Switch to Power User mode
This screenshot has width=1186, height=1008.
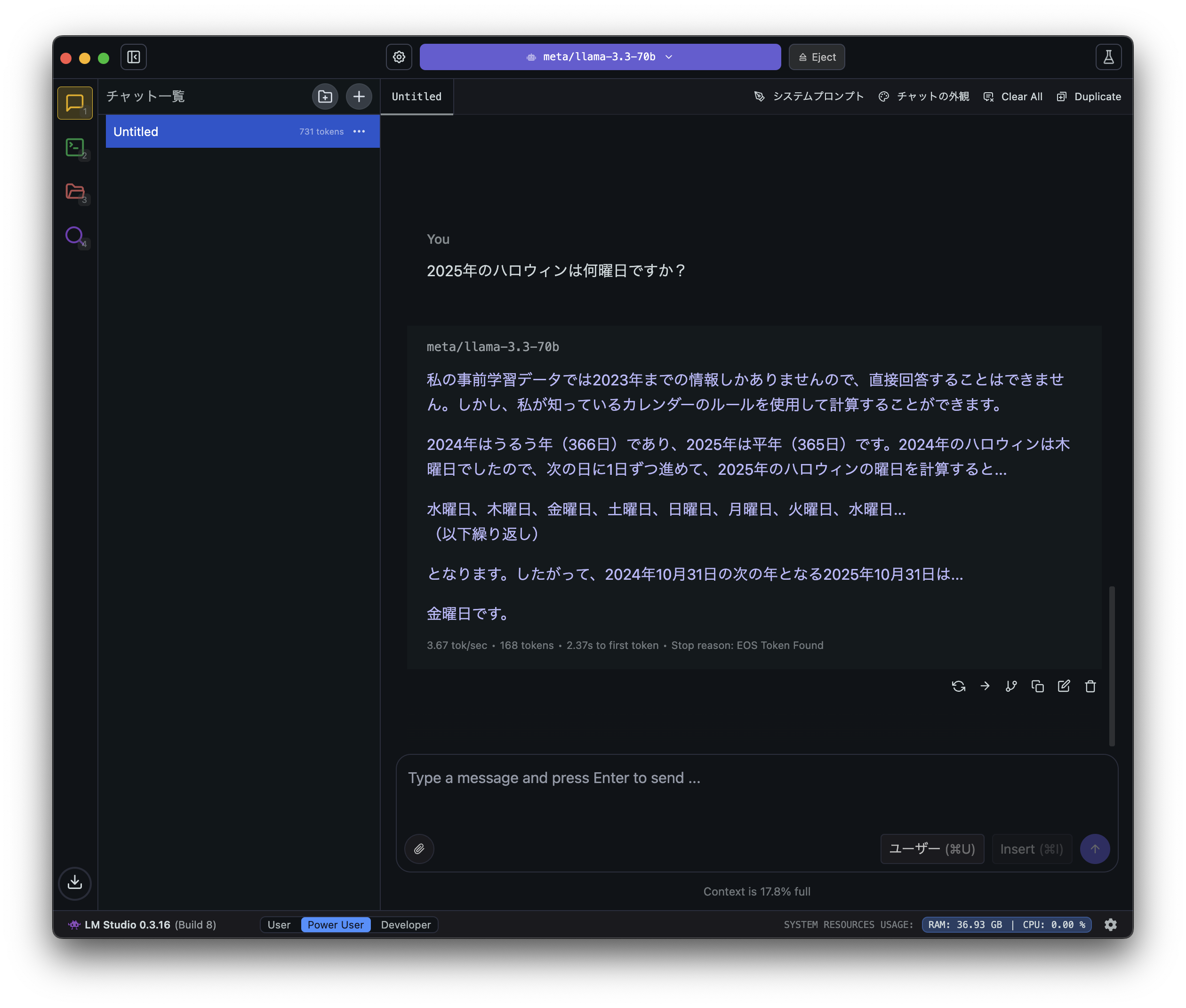click(336, 924)
